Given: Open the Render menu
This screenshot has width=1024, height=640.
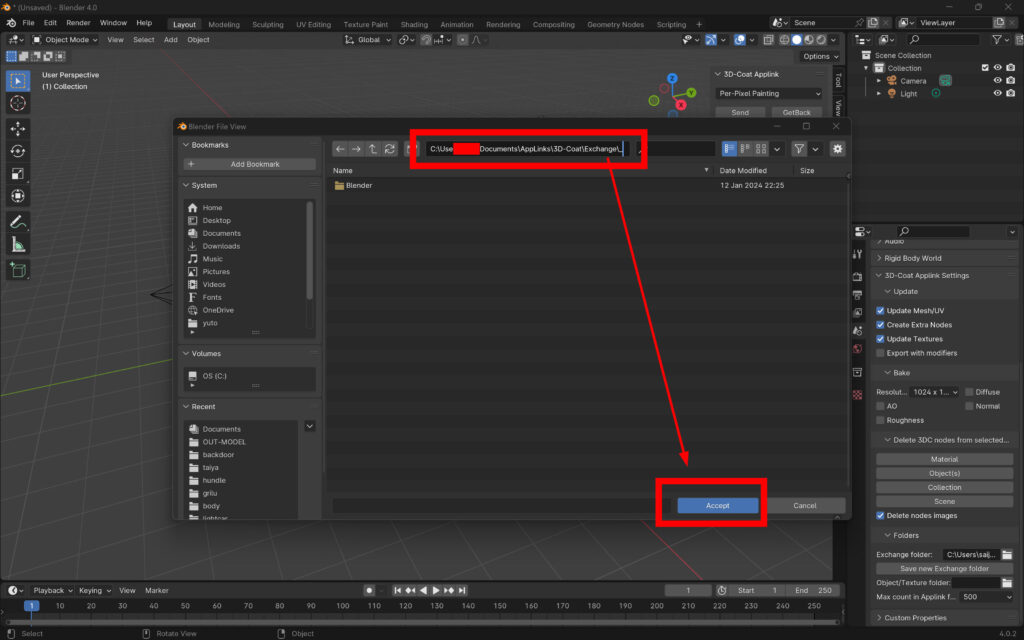Looking at the screenshot, I should [x=78, y=22].
